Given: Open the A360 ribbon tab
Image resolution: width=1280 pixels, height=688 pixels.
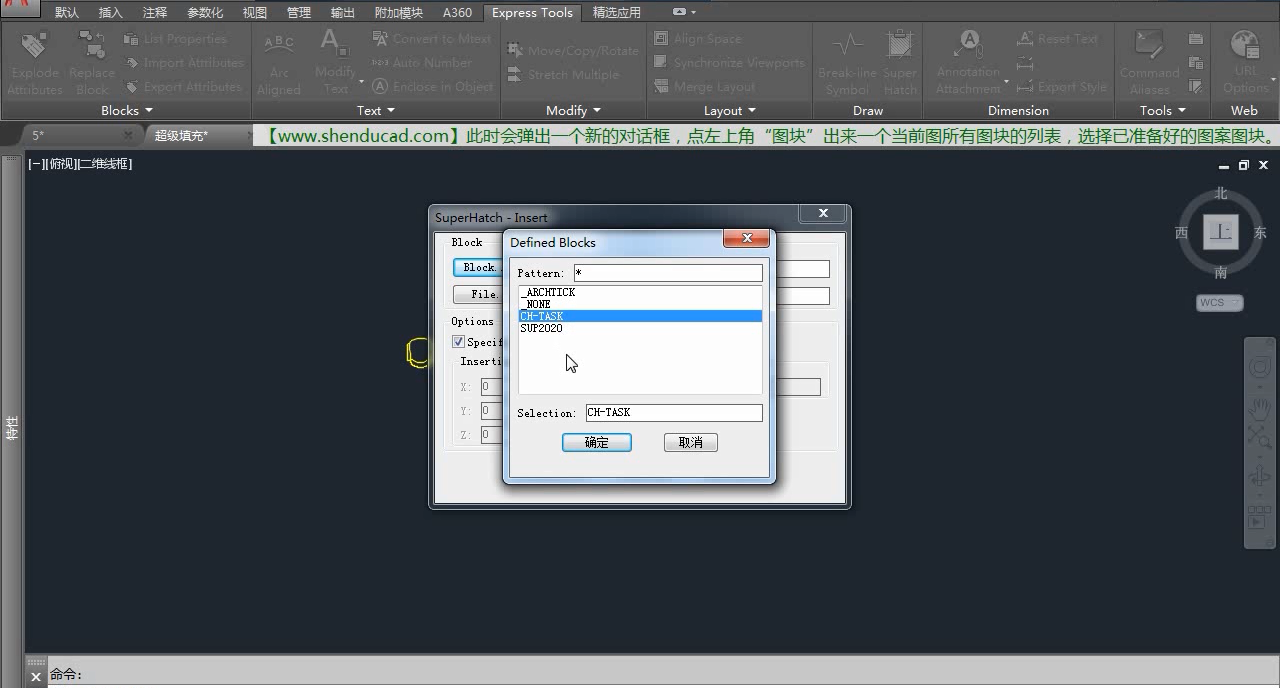Looking at the screenshot, I should 457,13.
